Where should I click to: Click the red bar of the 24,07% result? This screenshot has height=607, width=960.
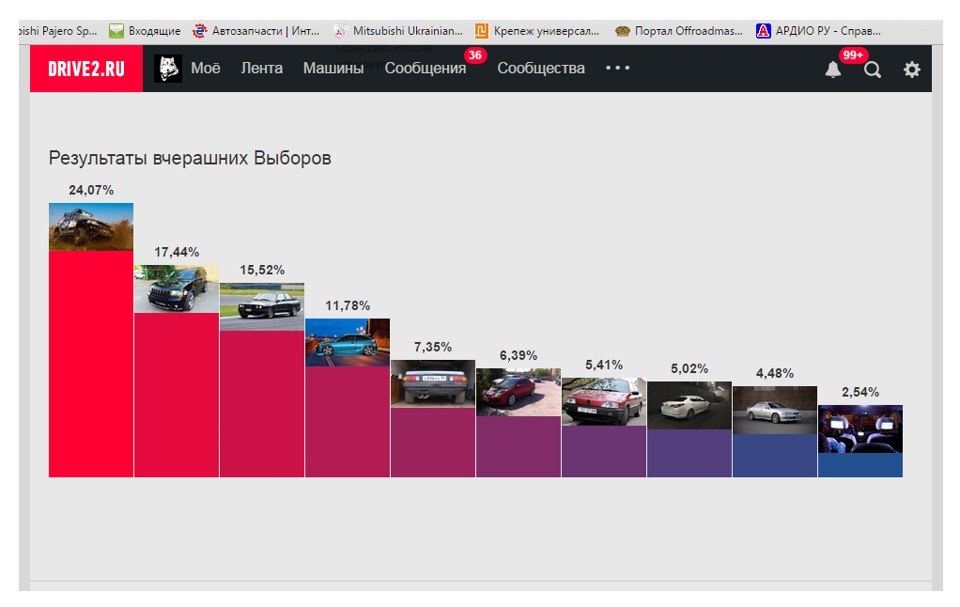point(91,363)
